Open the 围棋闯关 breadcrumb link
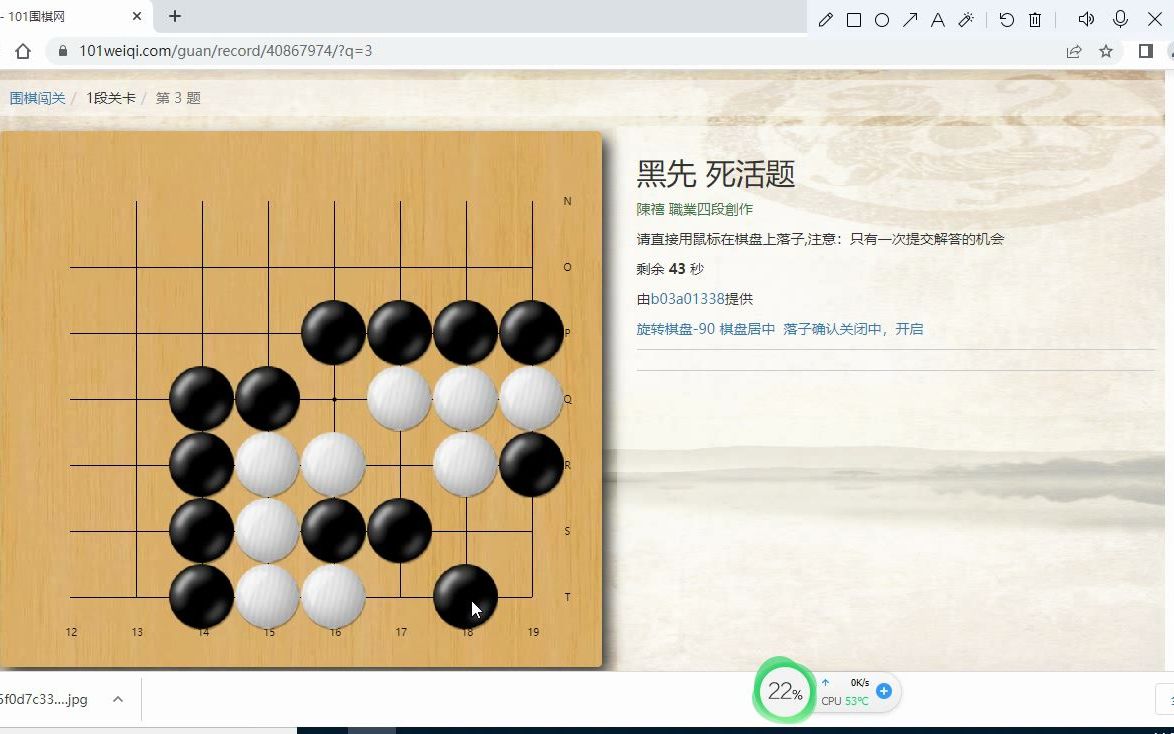The image size is (1174, 734). (x=37, y=98)
